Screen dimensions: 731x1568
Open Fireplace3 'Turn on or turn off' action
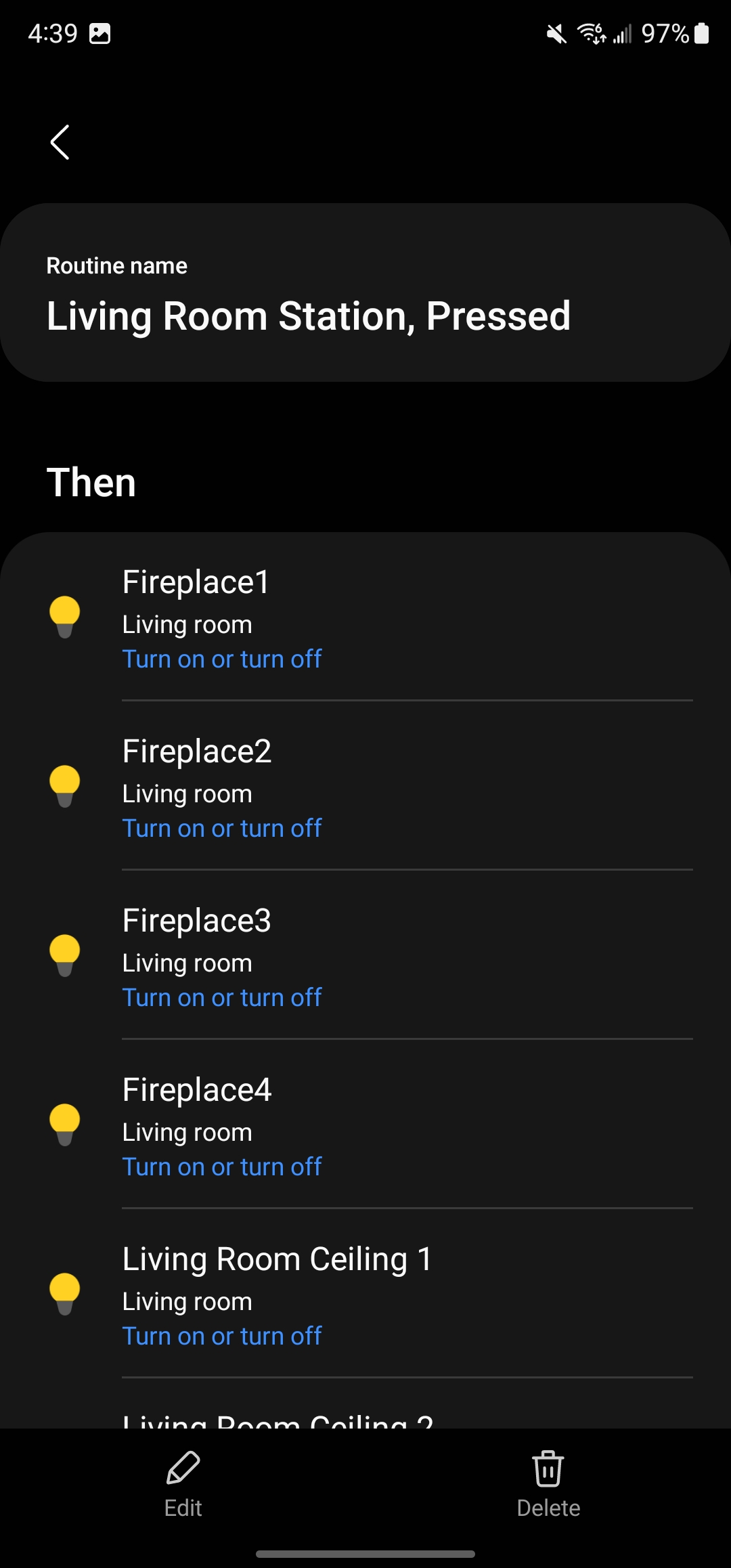[222, 997]
